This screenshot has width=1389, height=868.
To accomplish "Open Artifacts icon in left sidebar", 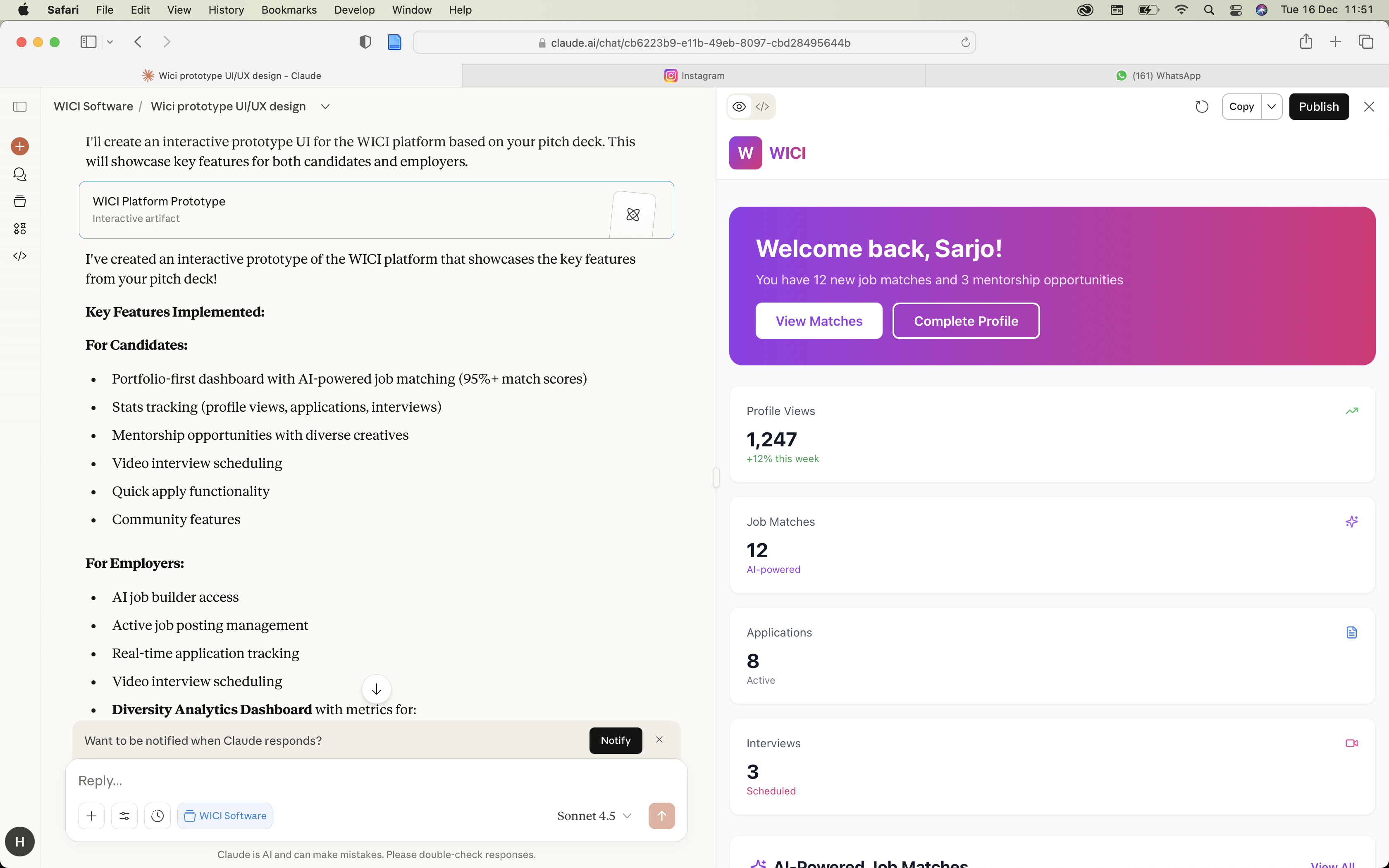I will click(x=19, y=229).
